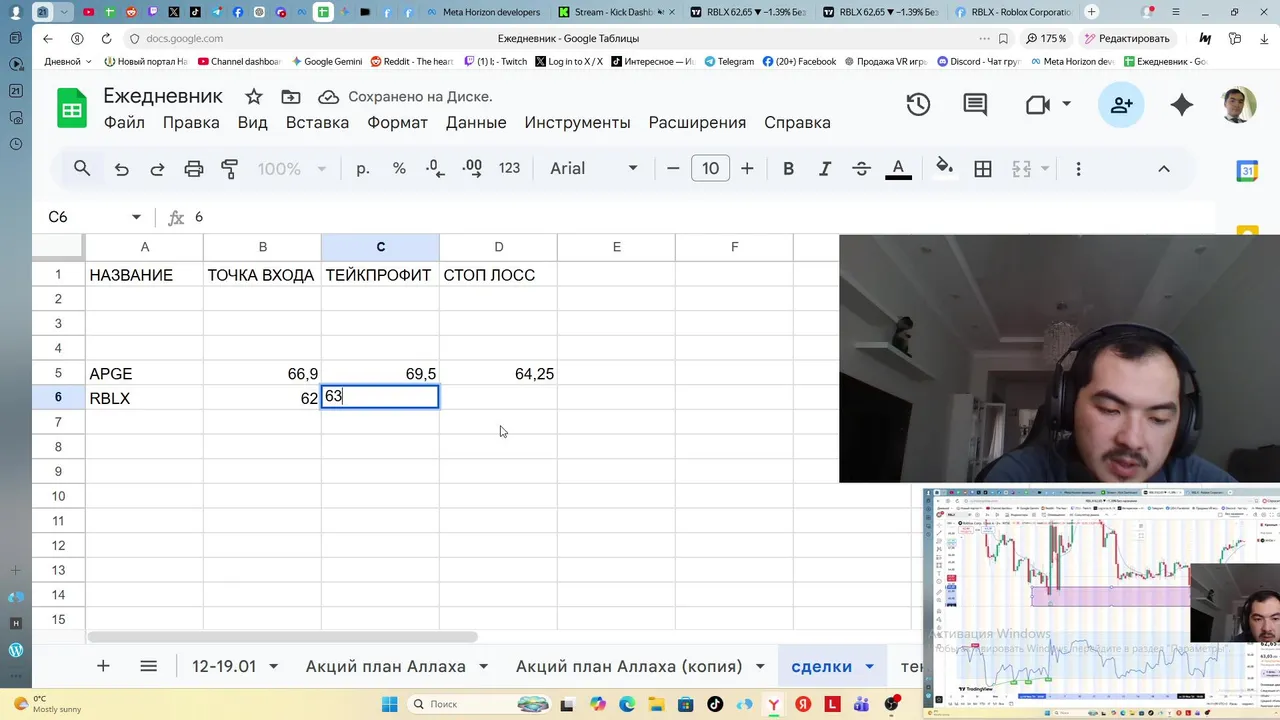Image resolution: width=1280 pixels, height=720 pixels.
Task: Select cell with value 69,5
Action: coord(380,373)
